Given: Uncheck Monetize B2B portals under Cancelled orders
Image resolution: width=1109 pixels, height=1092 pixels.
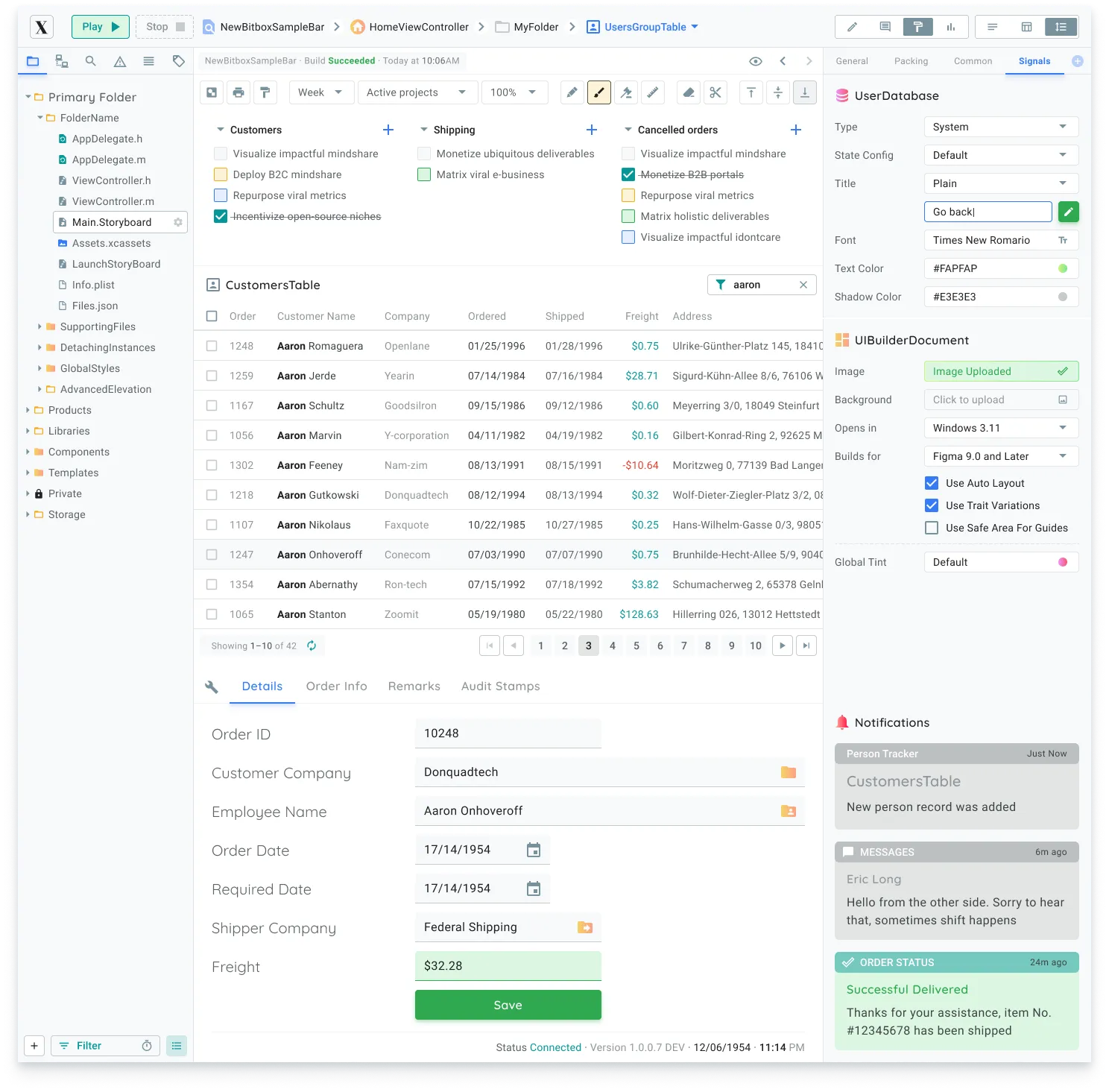Looking at the screenshot, I should pos(628,174).
